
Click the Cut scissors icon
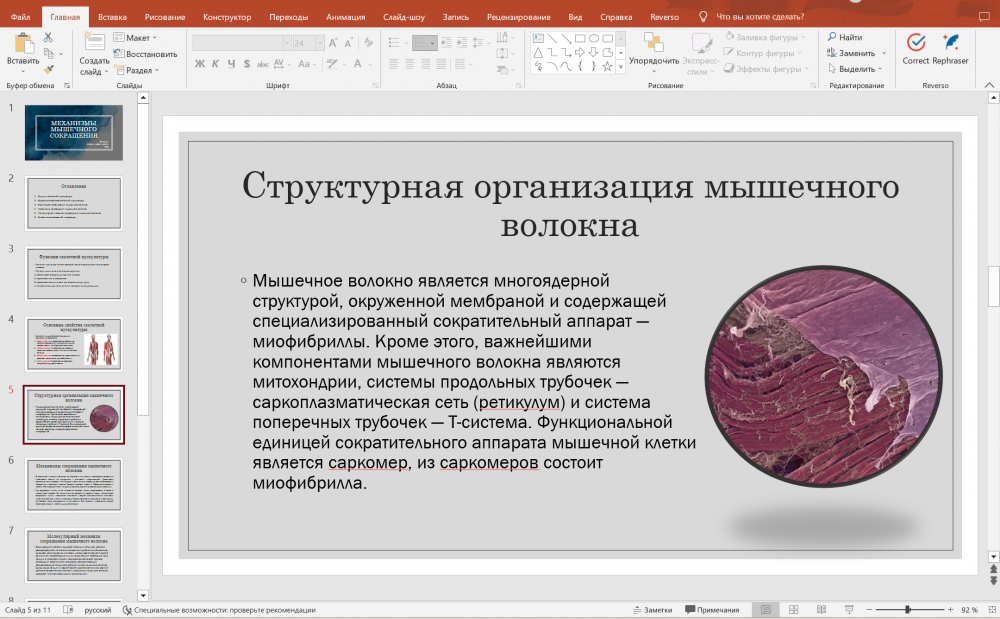[48, 37]
